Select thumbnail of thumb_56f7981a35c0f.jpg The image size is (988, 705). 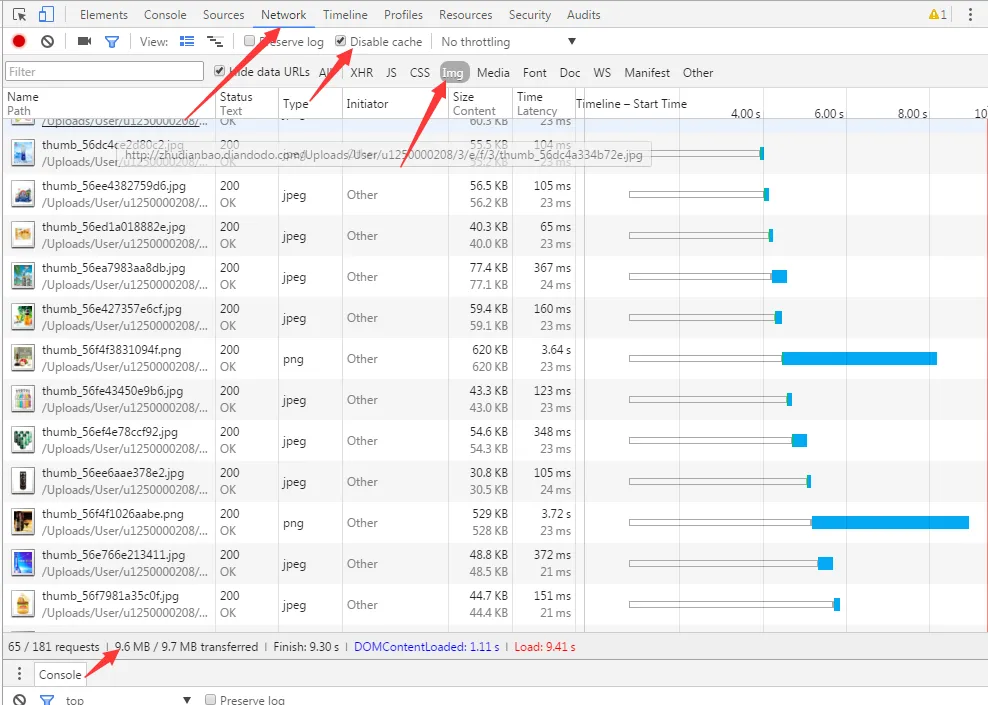pos(23,604)
